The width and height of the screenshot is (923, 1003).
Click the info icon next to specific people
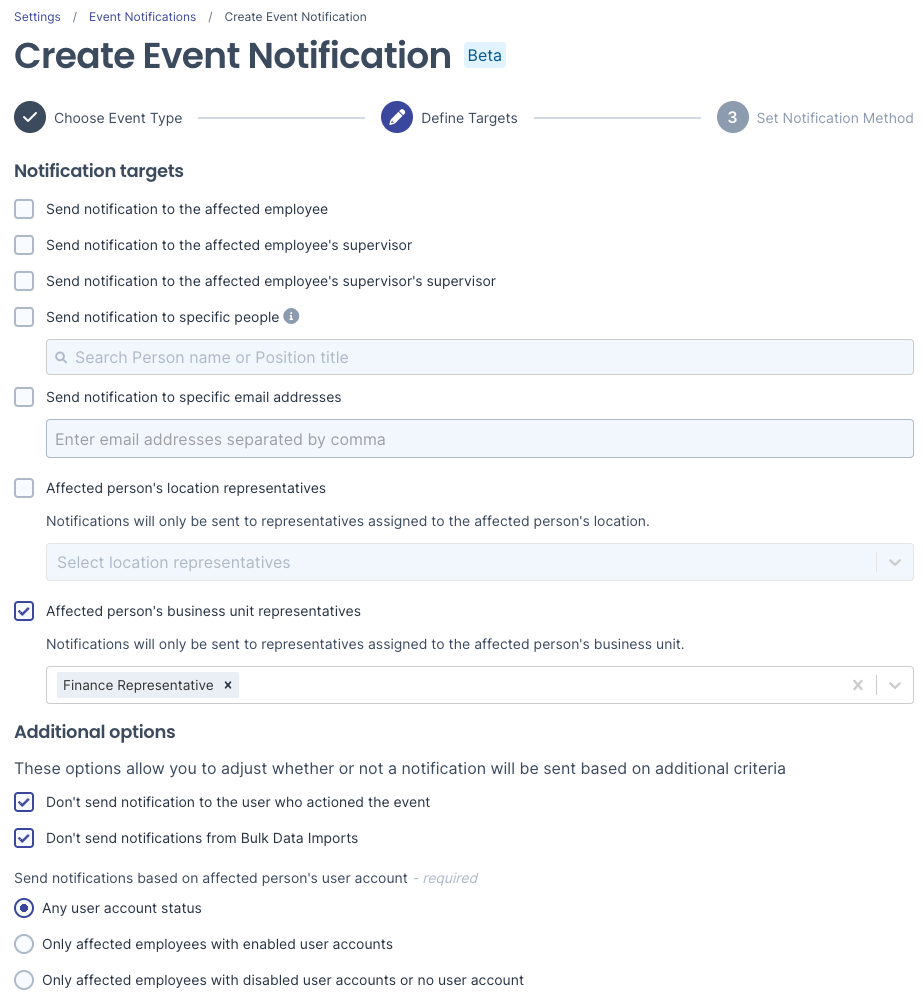click(289, 316)
